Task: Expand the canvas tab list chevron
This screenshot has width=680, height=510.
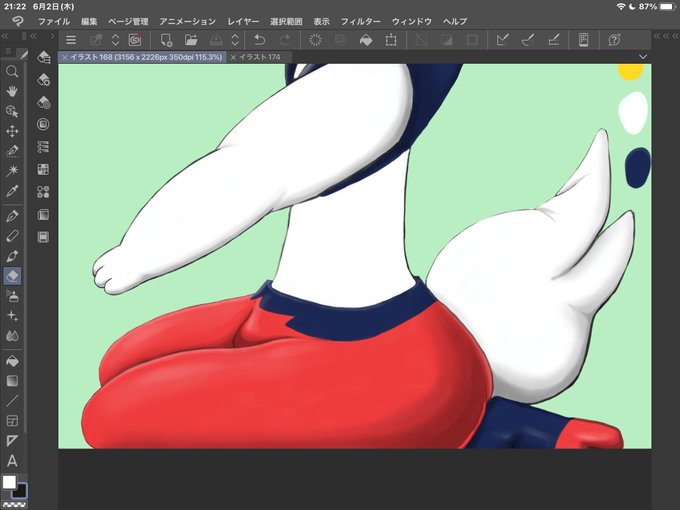Action: coord(643,57)
